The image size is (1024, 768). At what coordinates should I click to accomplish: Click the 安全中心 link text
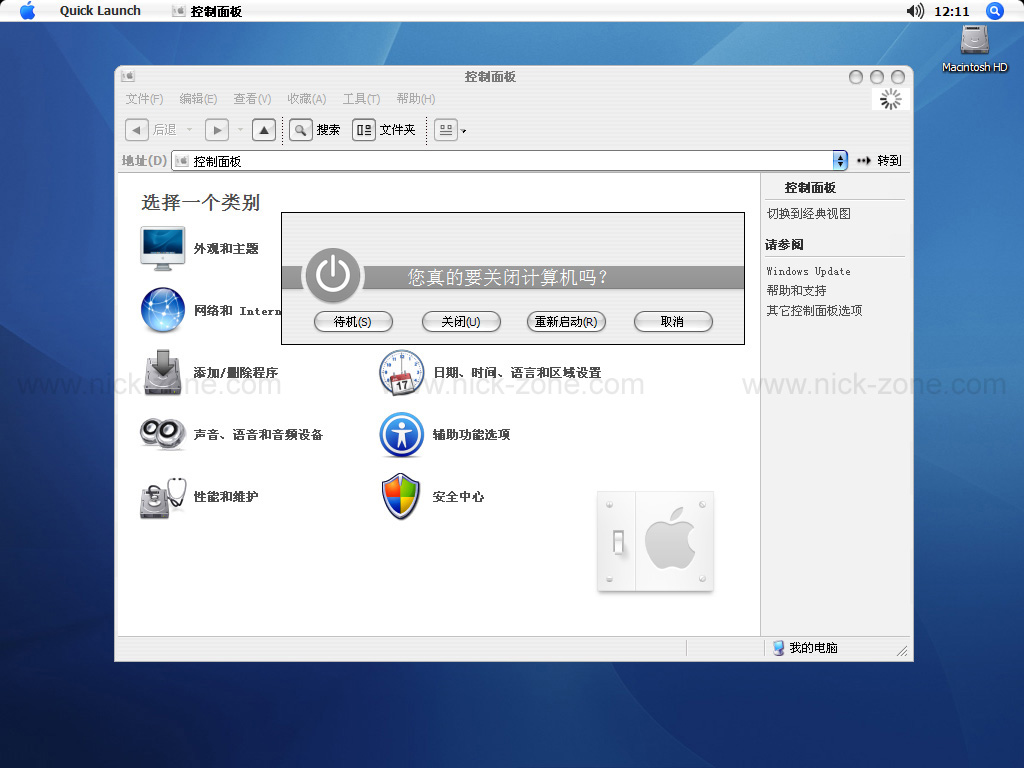point(458,497)
